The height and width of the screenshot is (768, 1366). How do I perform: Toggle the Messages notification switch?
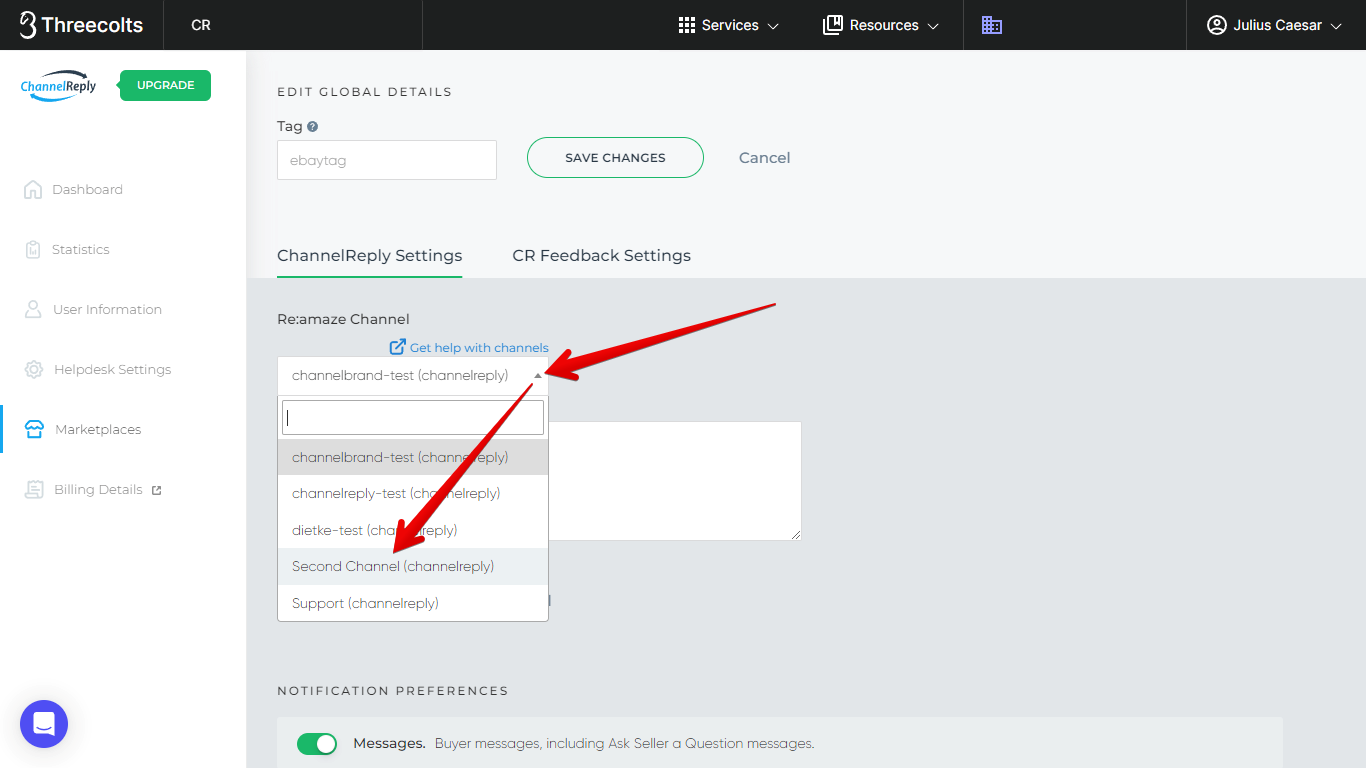click(x=317, y=744)
